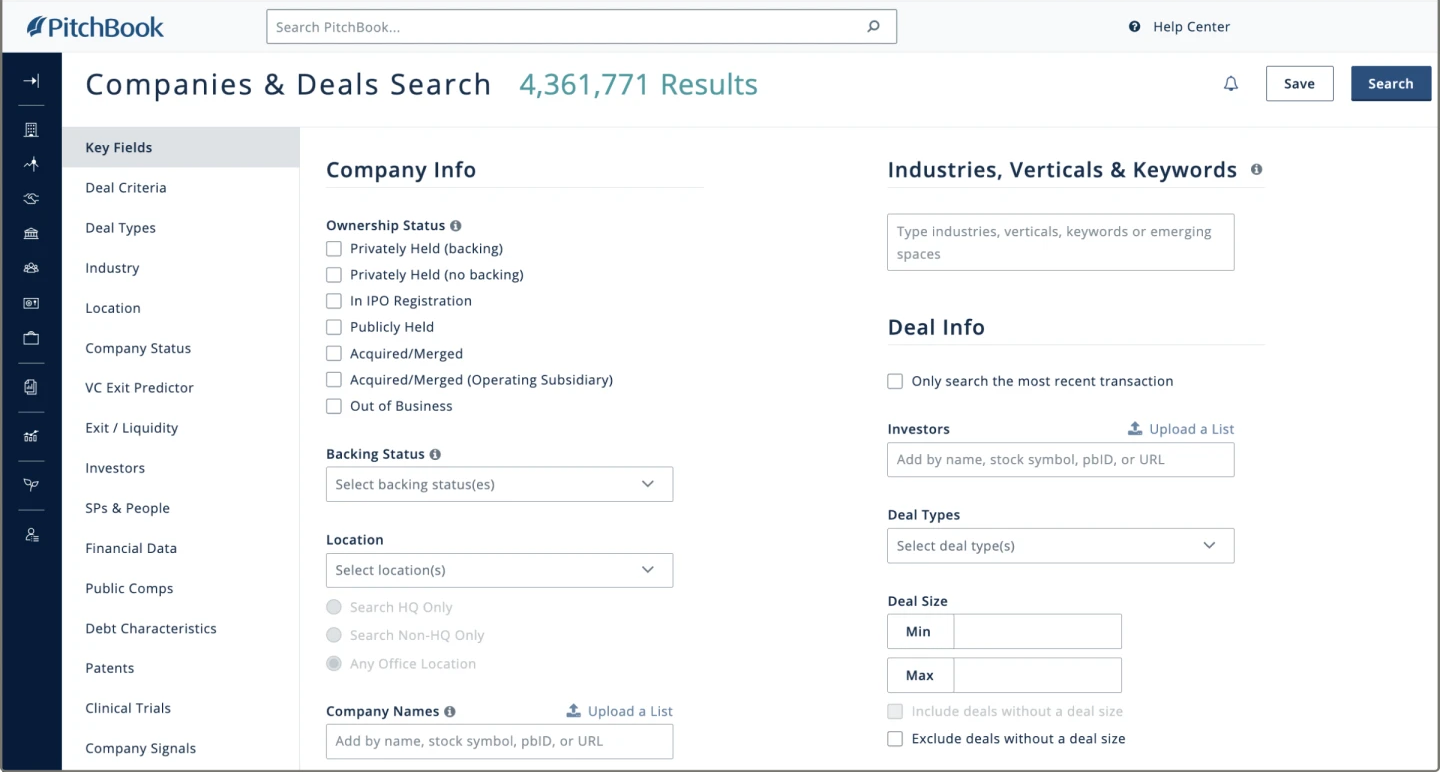Expand the sidebar with the arrow icon
The image size is (1440, 772).
click(x=31, y=81)
